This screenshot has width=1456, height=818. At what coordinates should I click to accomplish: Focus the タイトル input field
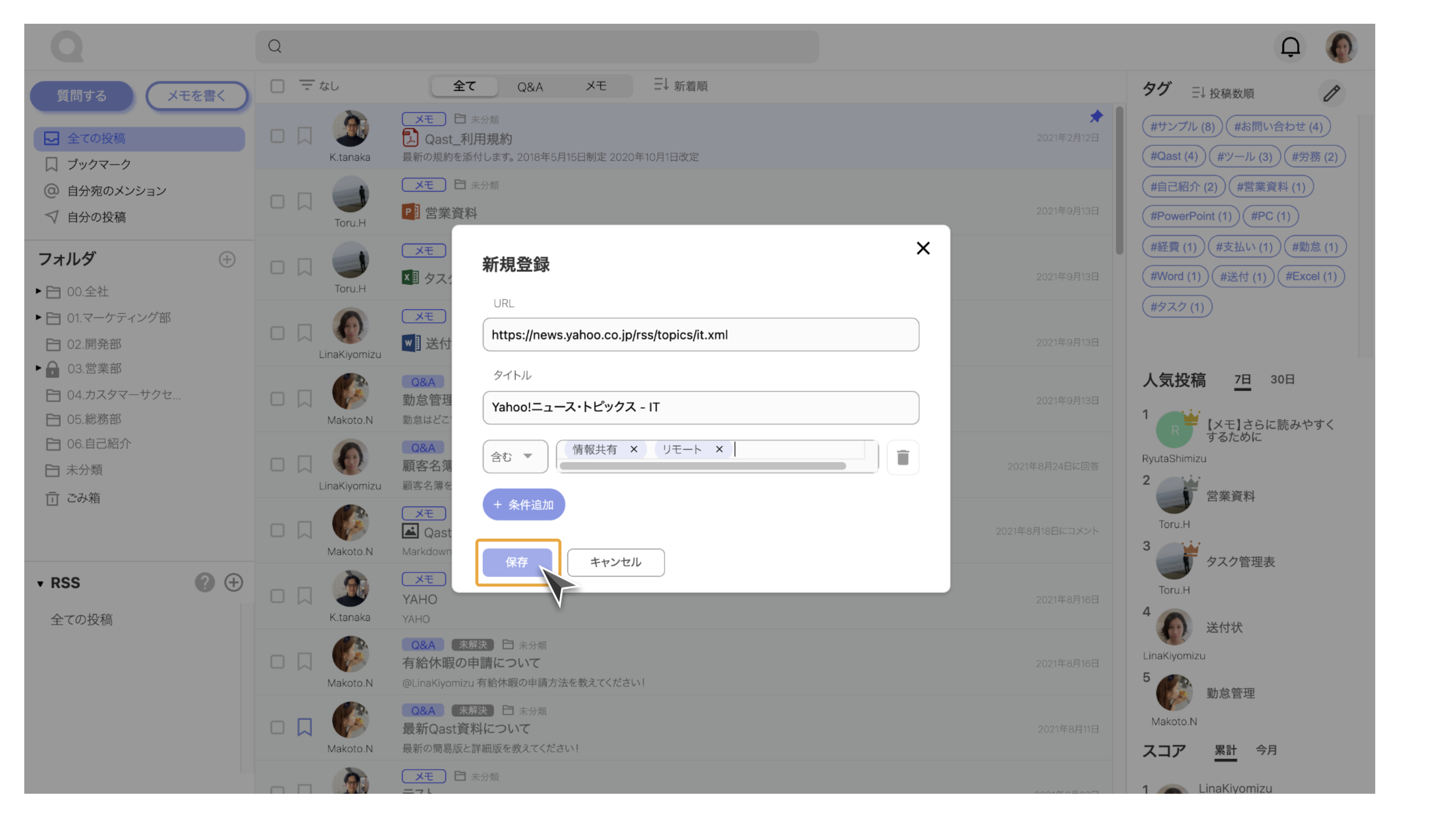click(701, 407)
